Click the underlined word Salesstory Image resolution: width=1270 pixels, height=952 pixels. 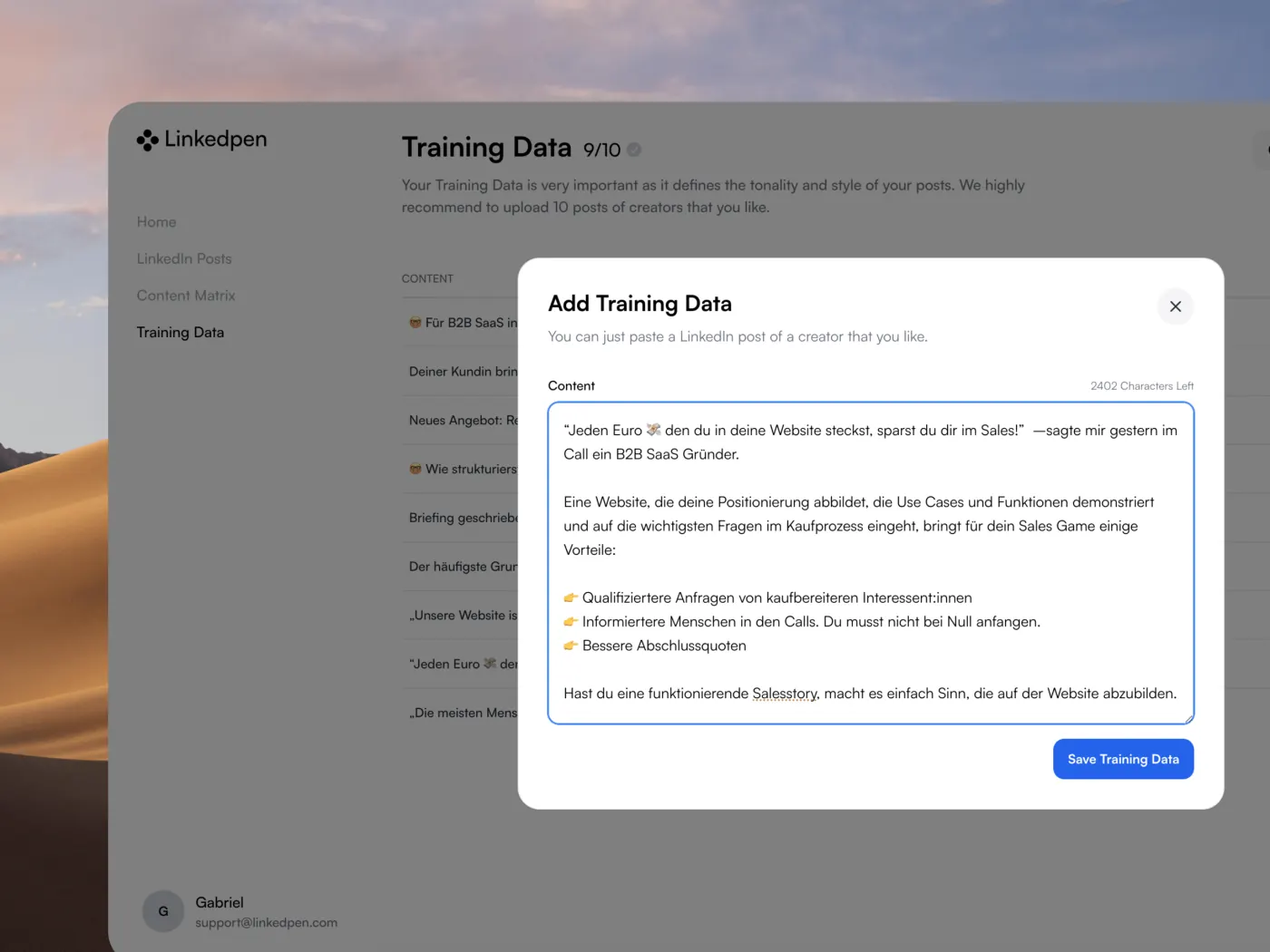[785, 694]
